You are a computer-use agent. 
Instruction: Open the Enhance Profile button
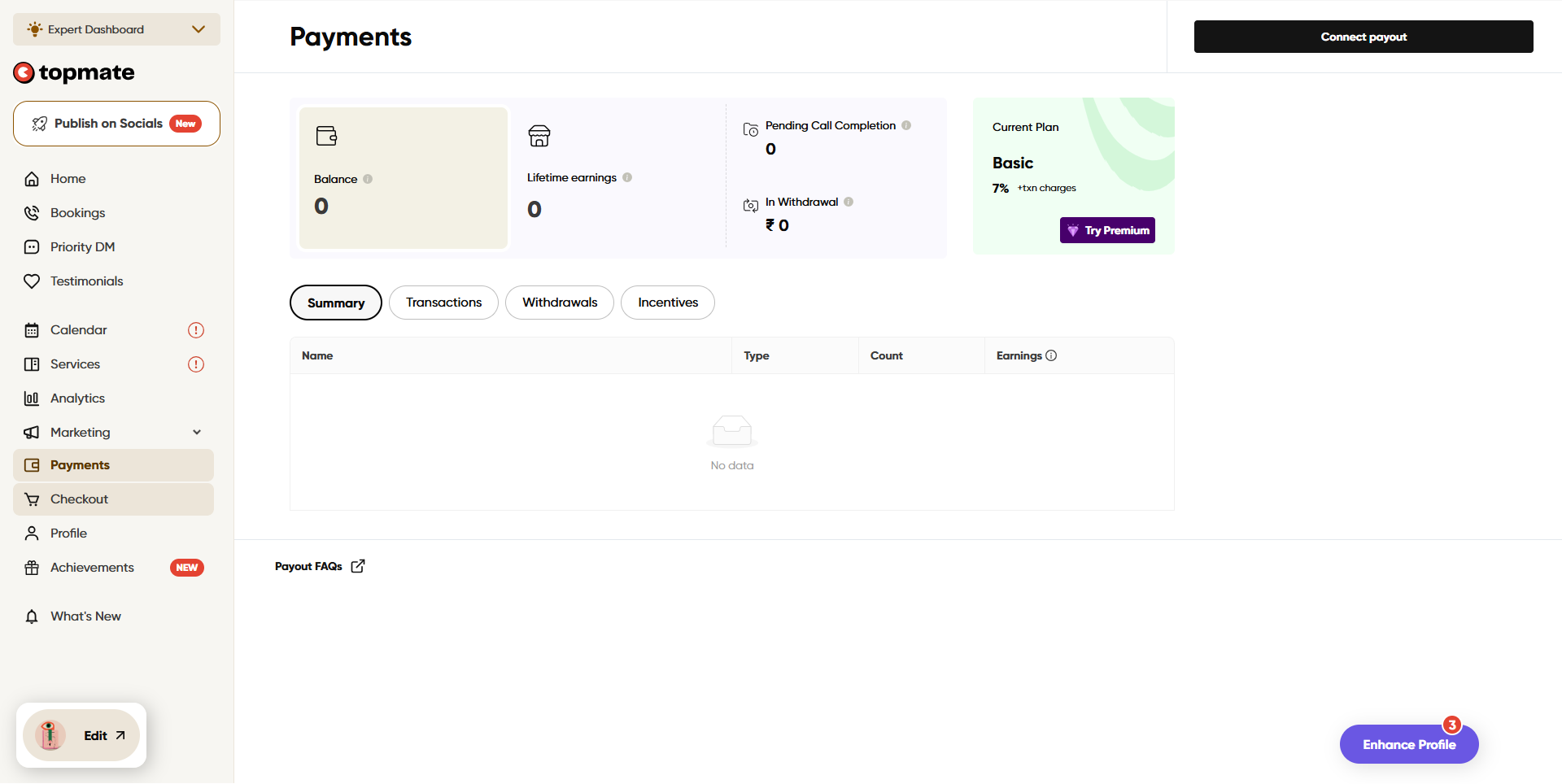point(1409,744)
